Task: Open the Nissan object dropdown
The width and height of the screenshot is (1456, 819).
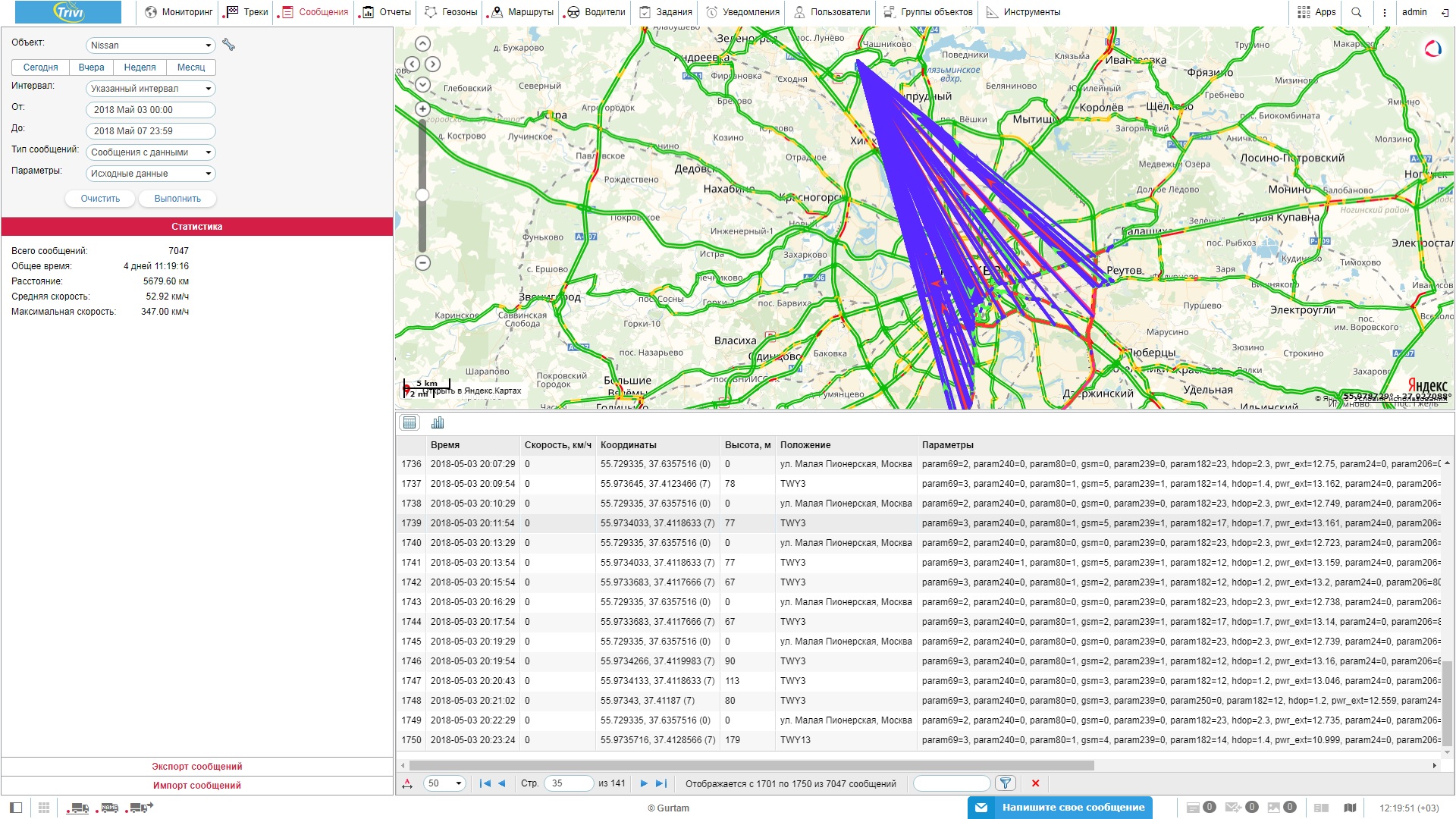Action: 151,45
